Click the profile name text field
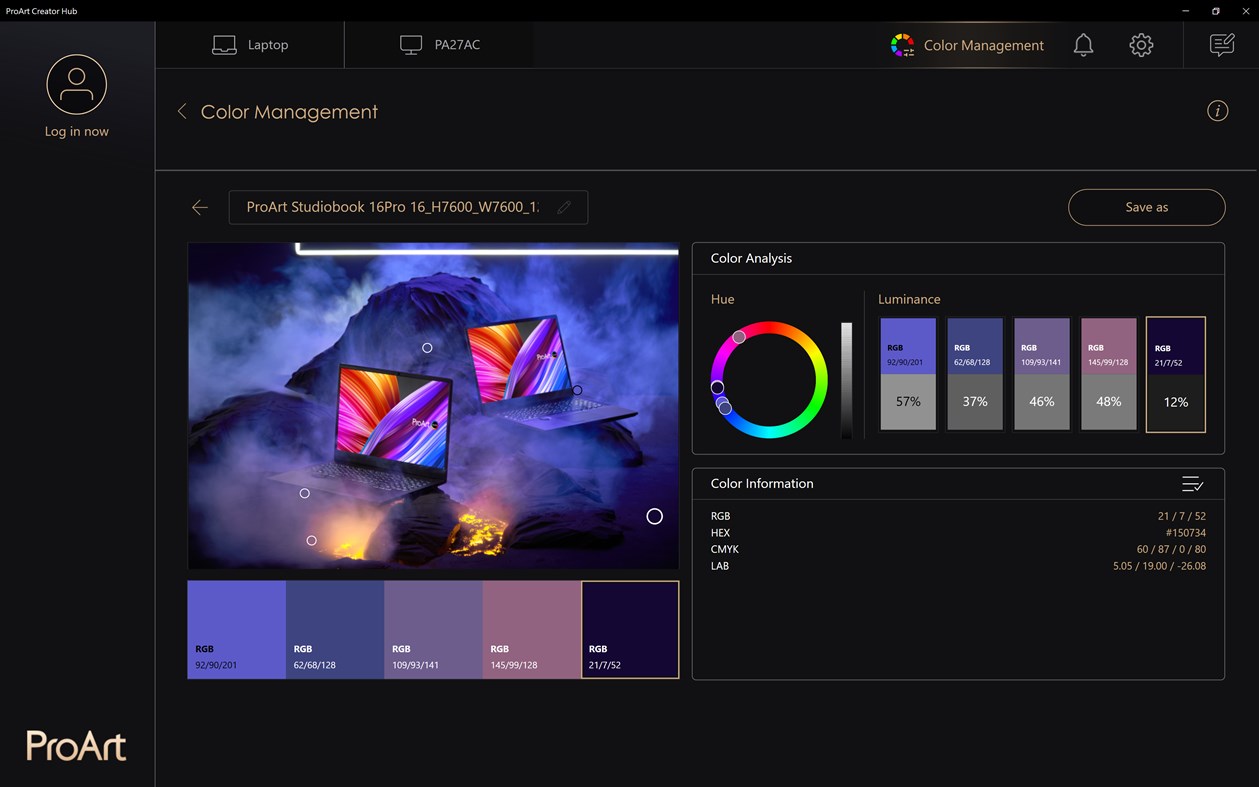Image resolution: width=1259 pixels, height=787 pixels. coord(408,207)
